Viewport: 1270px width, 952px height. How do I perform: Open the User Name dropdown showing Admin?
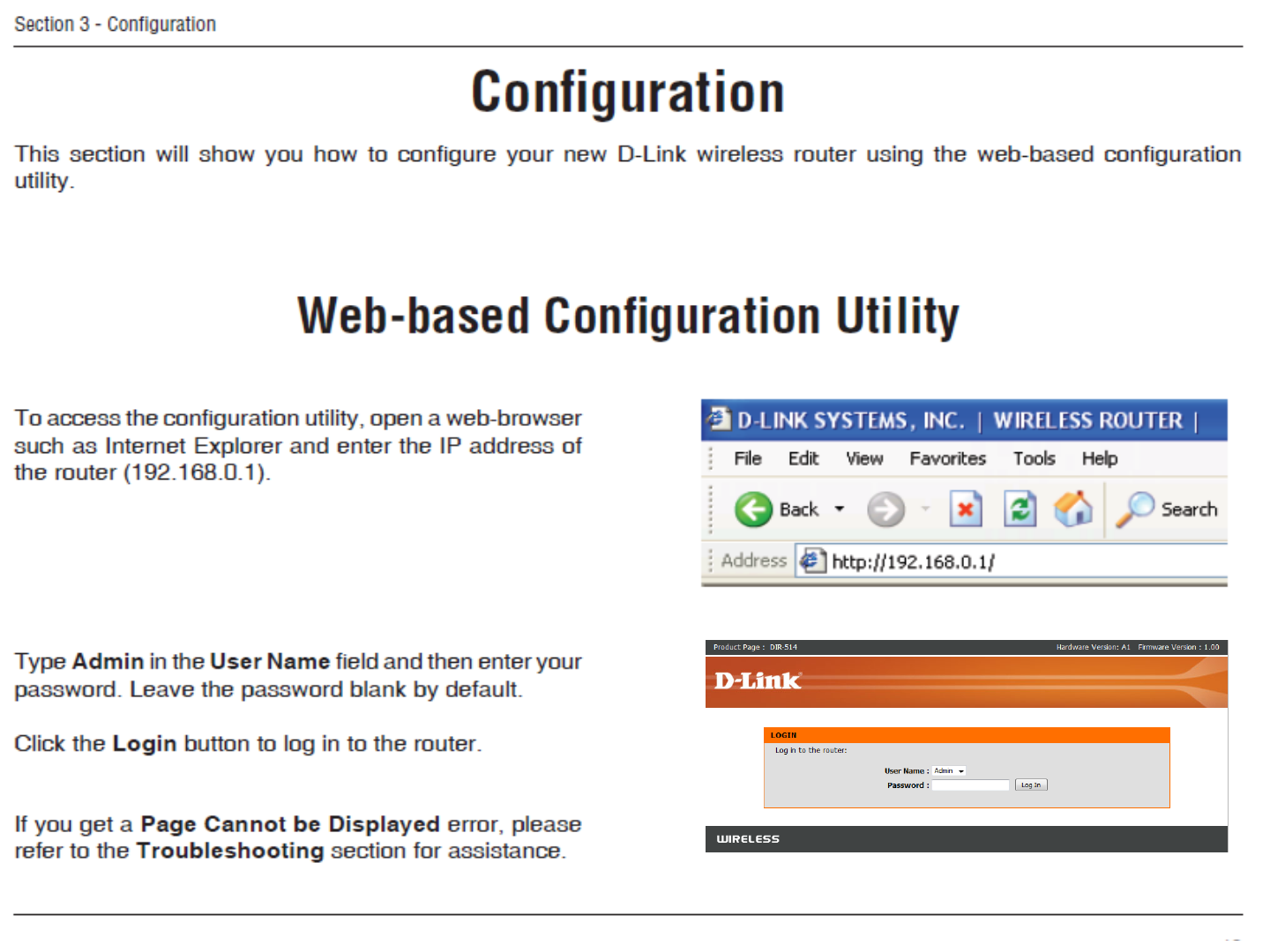point(950,771)
